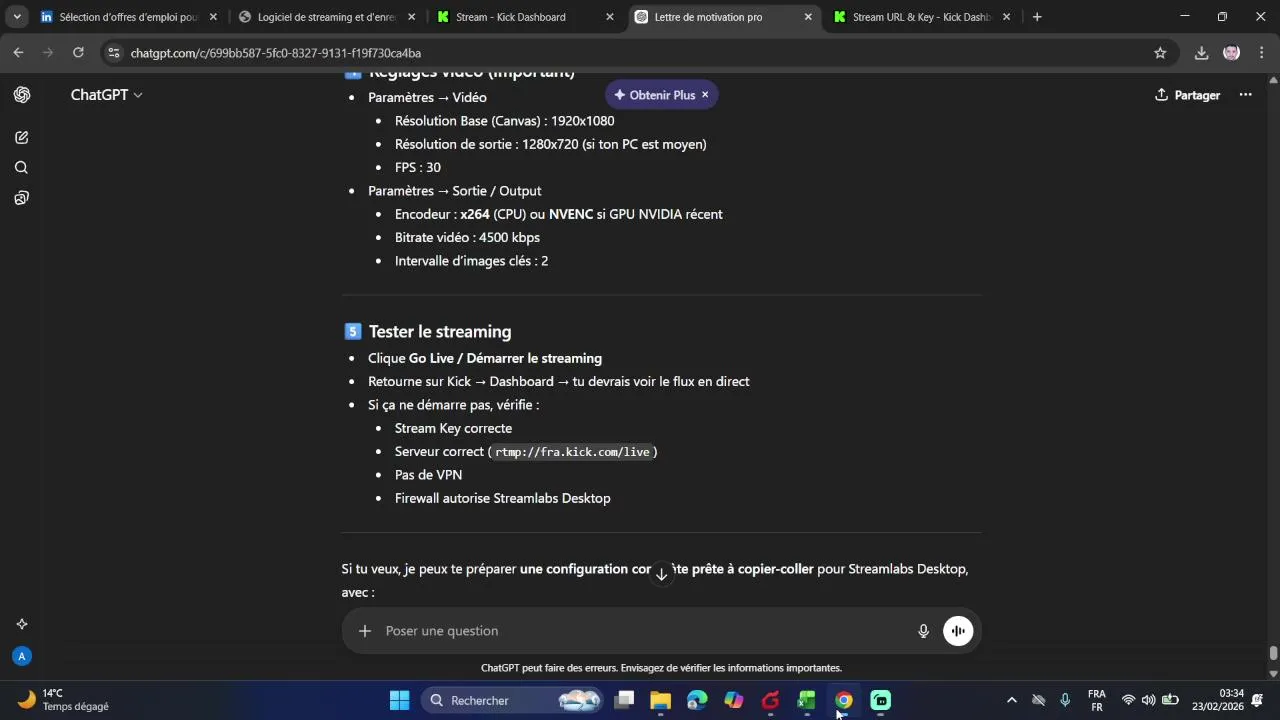
Task: Click the page vertical scrollbar thumb
Action: pos(1273,653)
